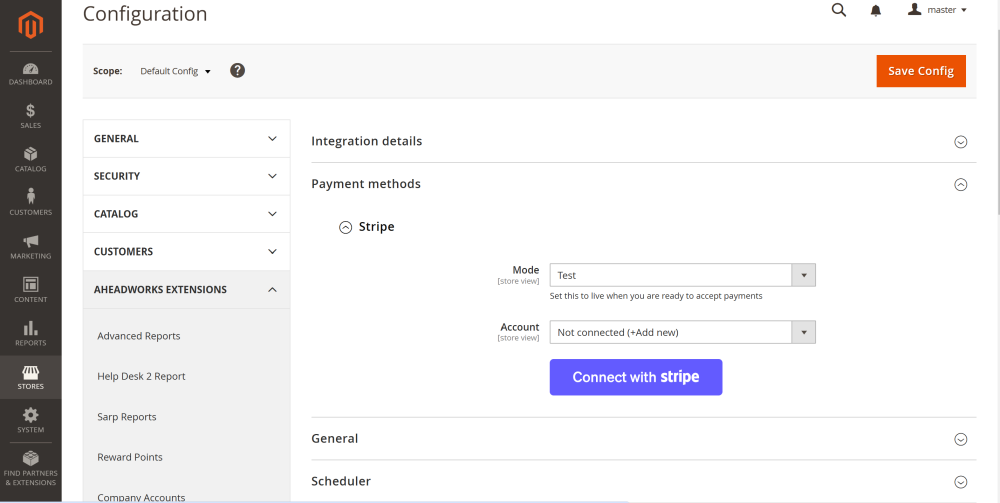Expand the SECURITY config tab
The height and width of the screenshot is (503, 1000).
point(186,176)
